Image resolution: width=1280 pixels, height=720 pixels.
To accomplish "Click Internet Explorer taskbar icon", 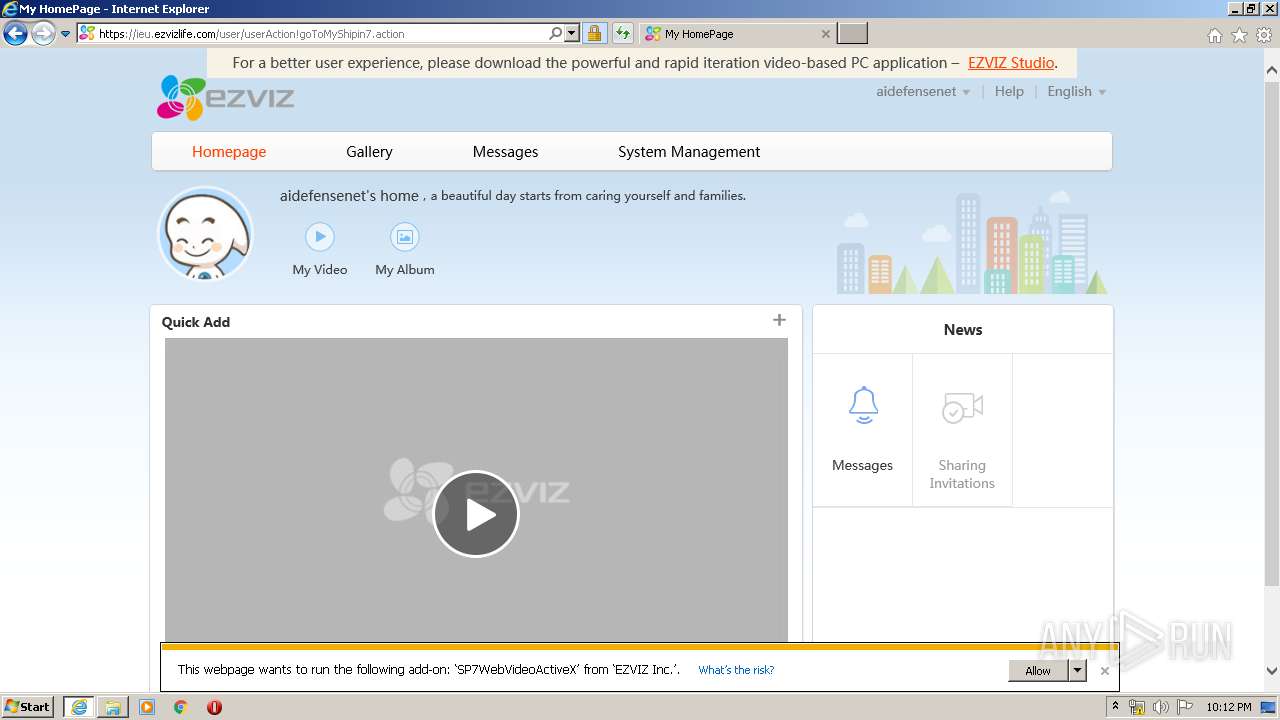I will point(79,707).
